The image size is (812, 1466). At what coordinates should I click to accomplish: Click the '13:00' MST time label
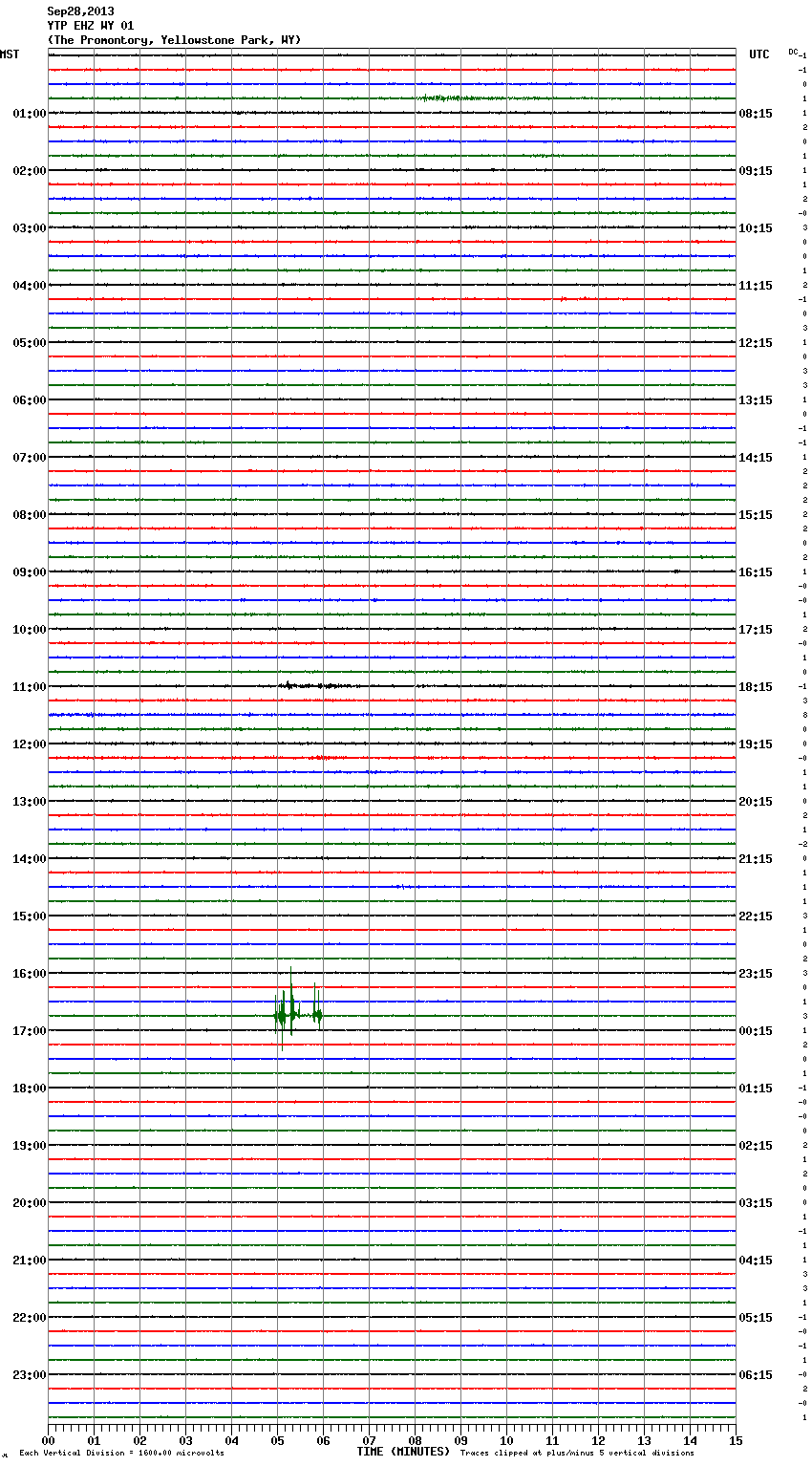click(x=29, y=802)
